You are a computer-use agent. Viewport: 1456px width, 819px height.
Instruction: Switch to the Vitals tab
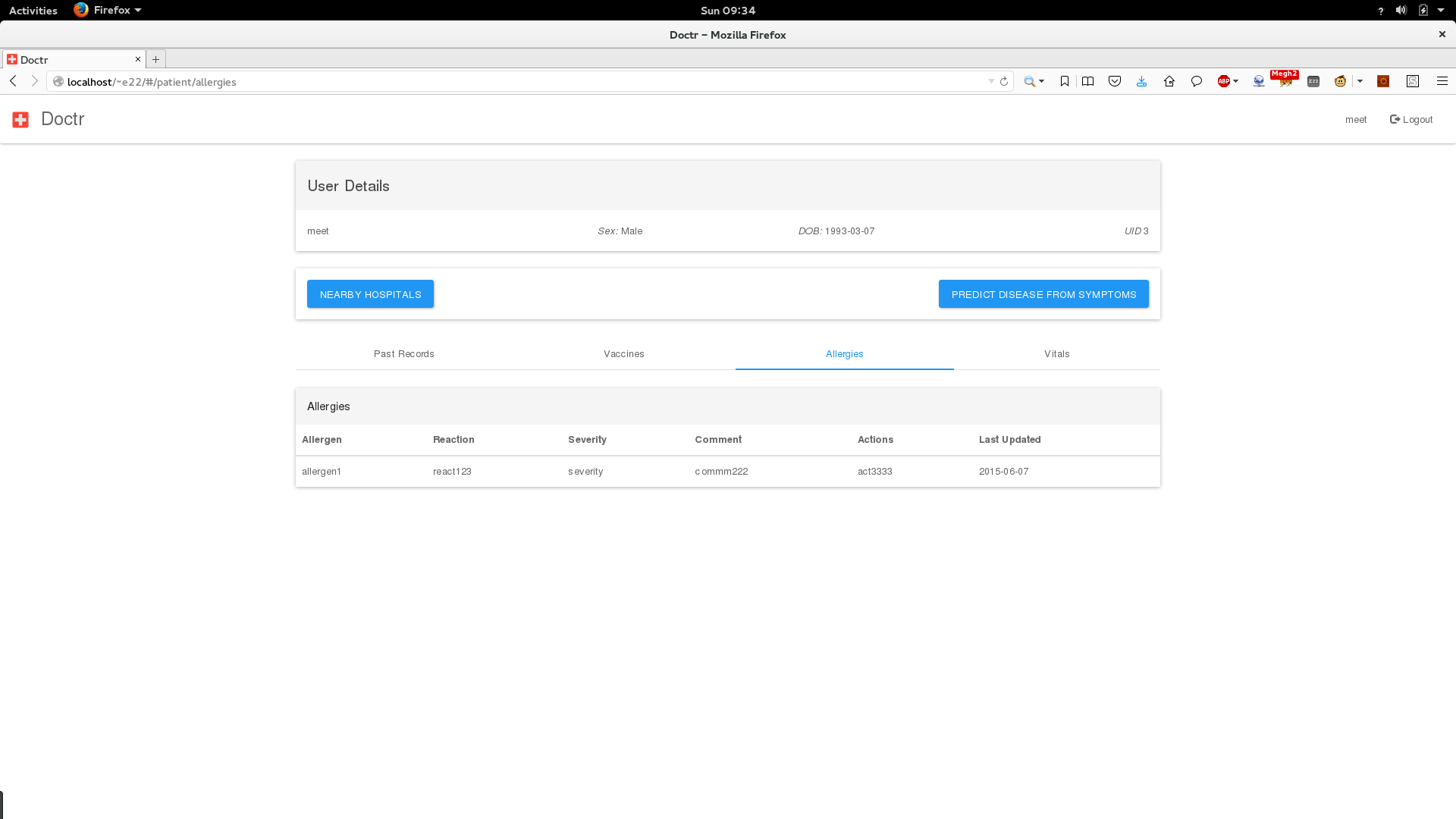pyautogui.click(x=1056, y=354)
